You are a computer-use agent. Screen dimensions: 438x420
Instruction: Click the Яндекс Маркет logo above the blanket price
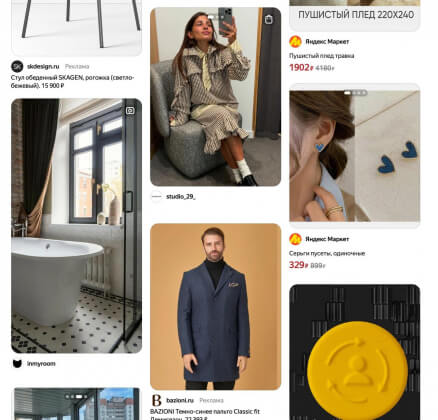(x=295, y=42)
